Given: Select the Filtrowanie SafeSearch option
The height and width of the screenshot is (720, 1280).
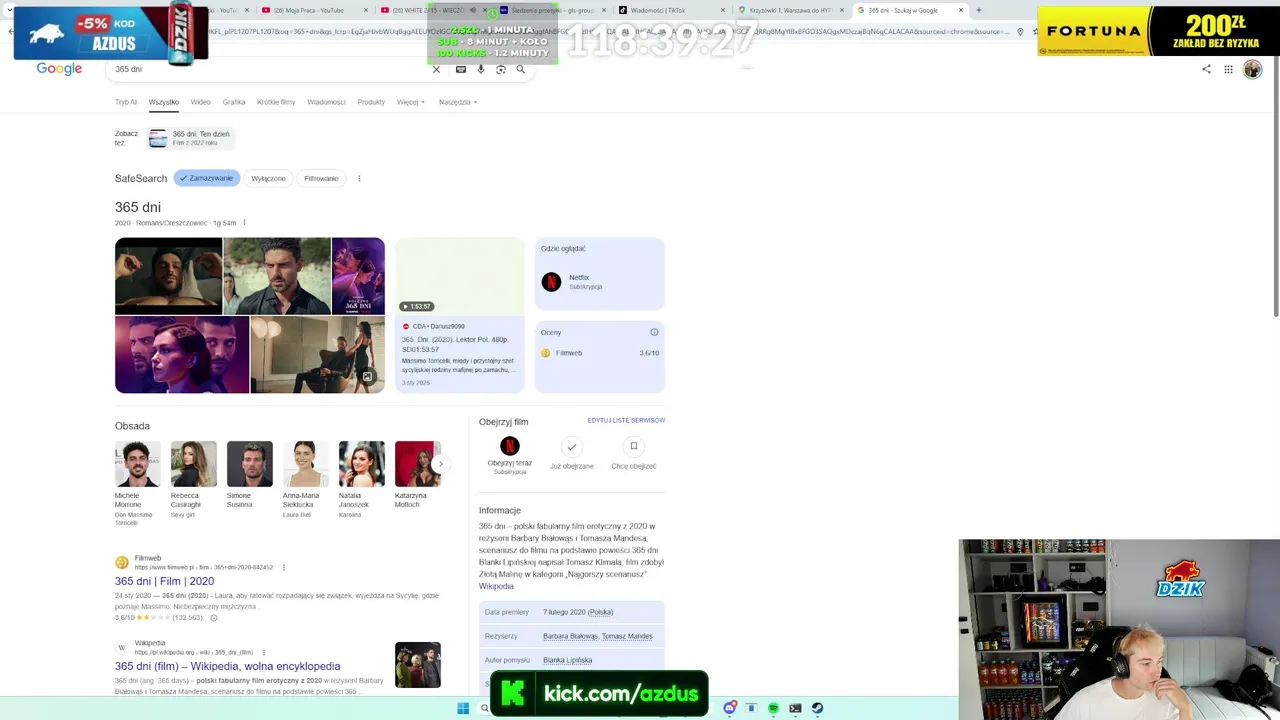Looking at the screenshot, I should [321, 178].
